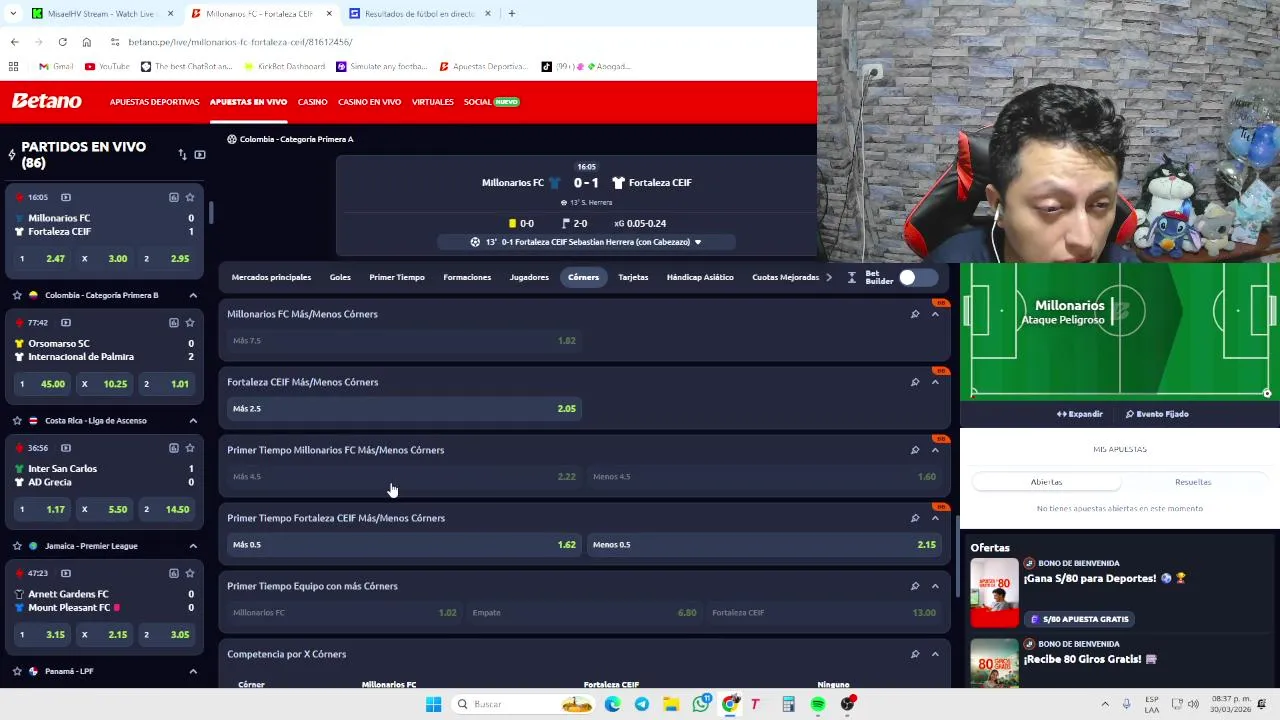Pin Primer Tiempo Equipo con más Córners market
Viewport: 1280px width, 720px height.
pyautogui.click(x=914, y=586)
